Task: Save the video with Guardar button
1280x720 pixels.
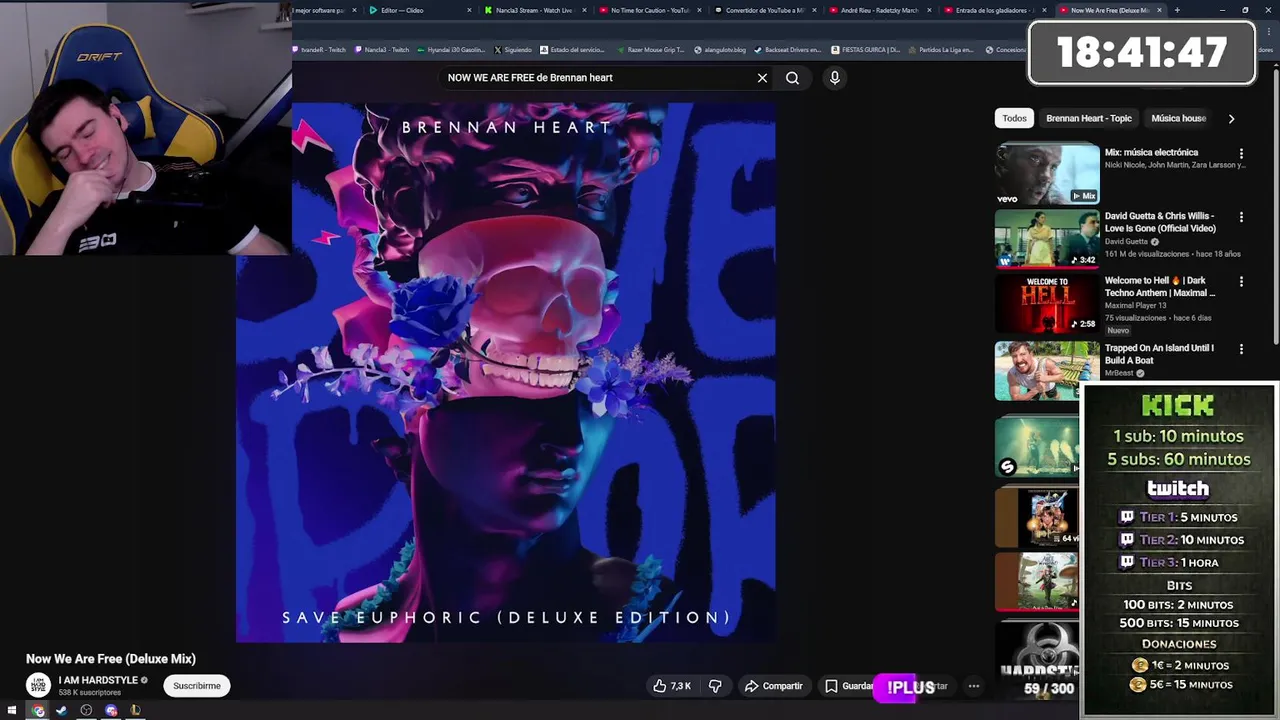Action: click(x=849, y=686)
